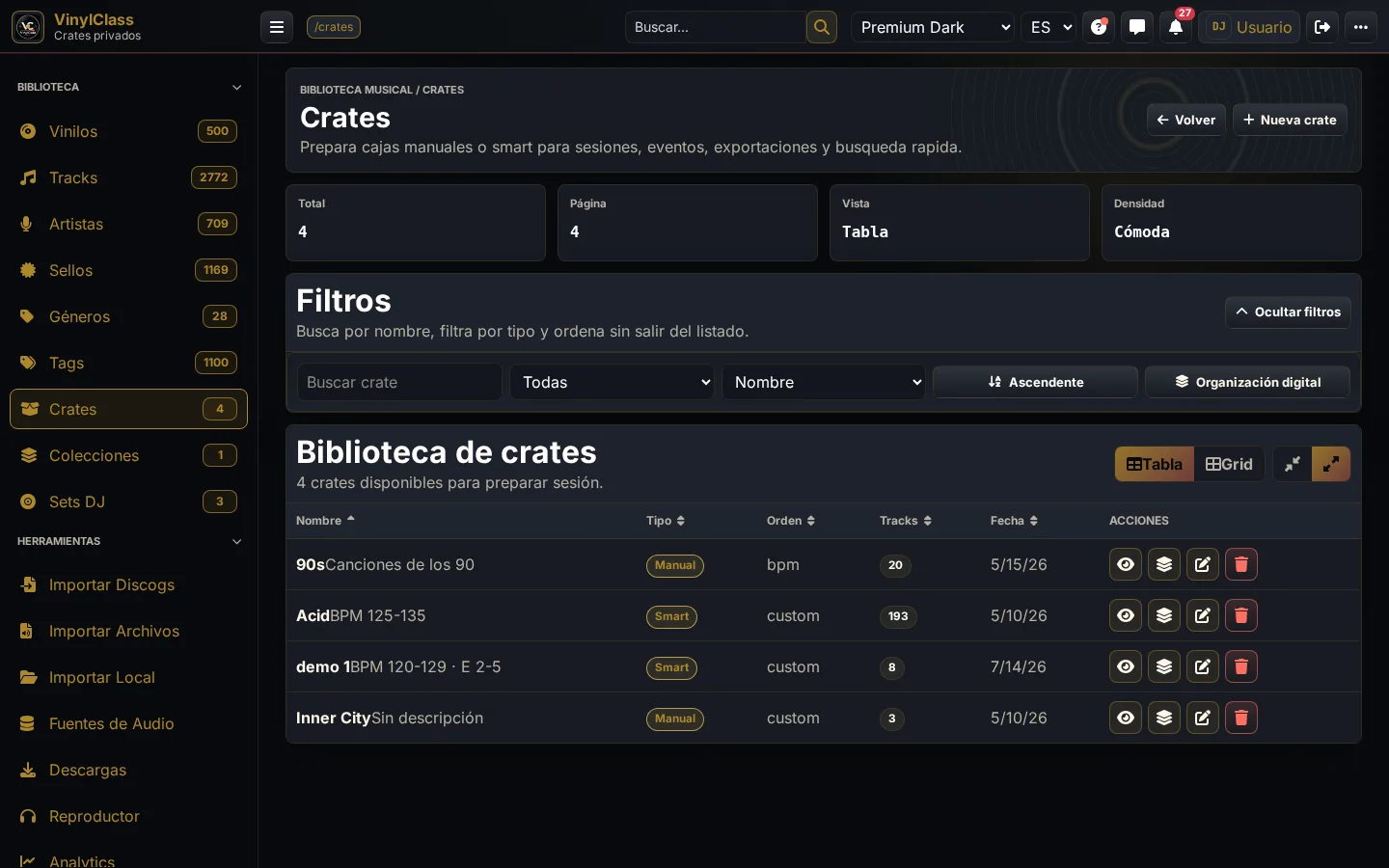1389x868 pixels.
Task: Open Importar Discogs tool
Action: click(x=128, y=584)
